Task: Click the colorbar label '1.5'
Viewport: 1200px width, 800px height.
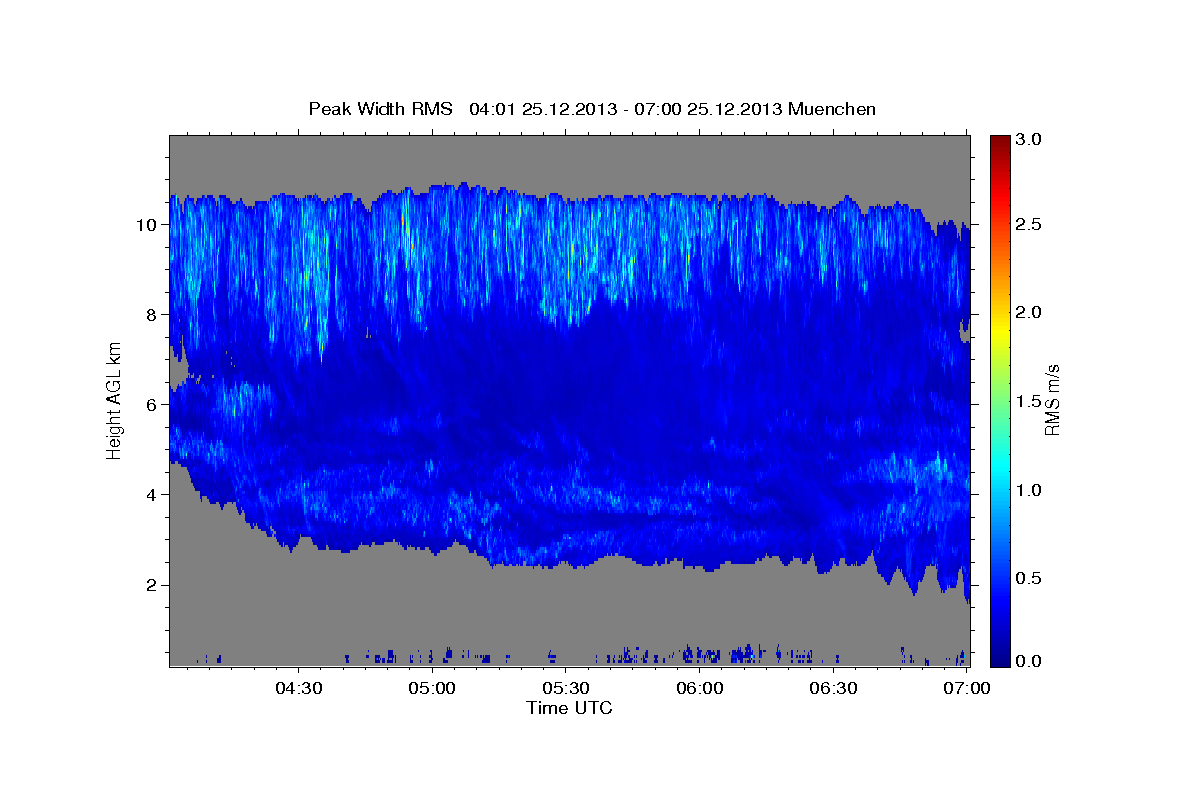Action: click(1029, 401)
